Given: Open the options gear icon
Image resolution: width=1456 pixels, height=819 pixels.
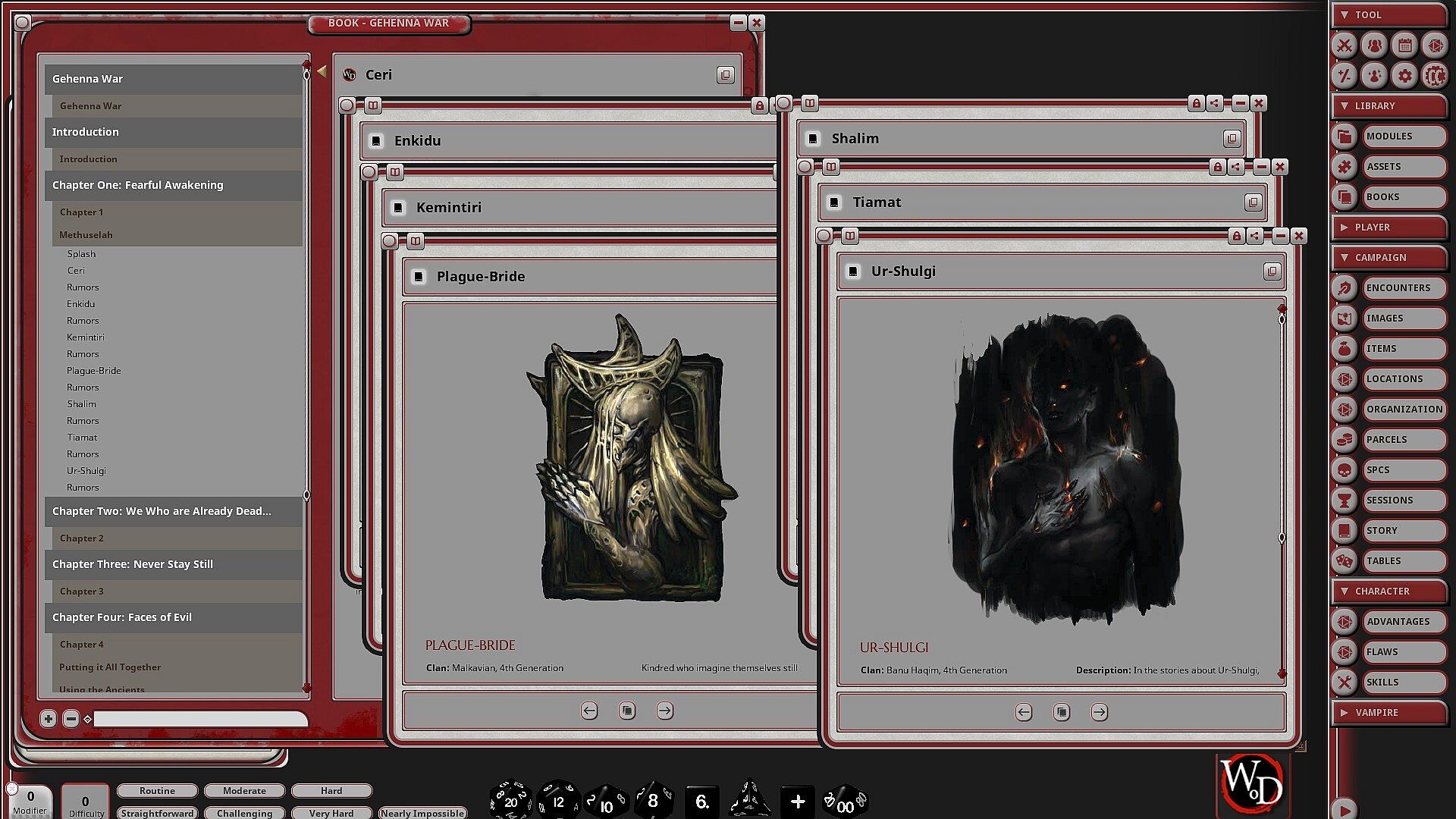Looking at the screenshot, I should [1404, 76].
